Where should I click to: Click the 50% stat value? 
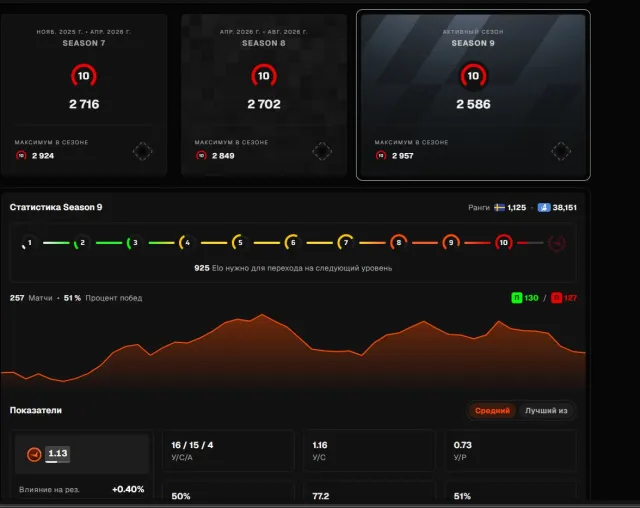(181, 496)
